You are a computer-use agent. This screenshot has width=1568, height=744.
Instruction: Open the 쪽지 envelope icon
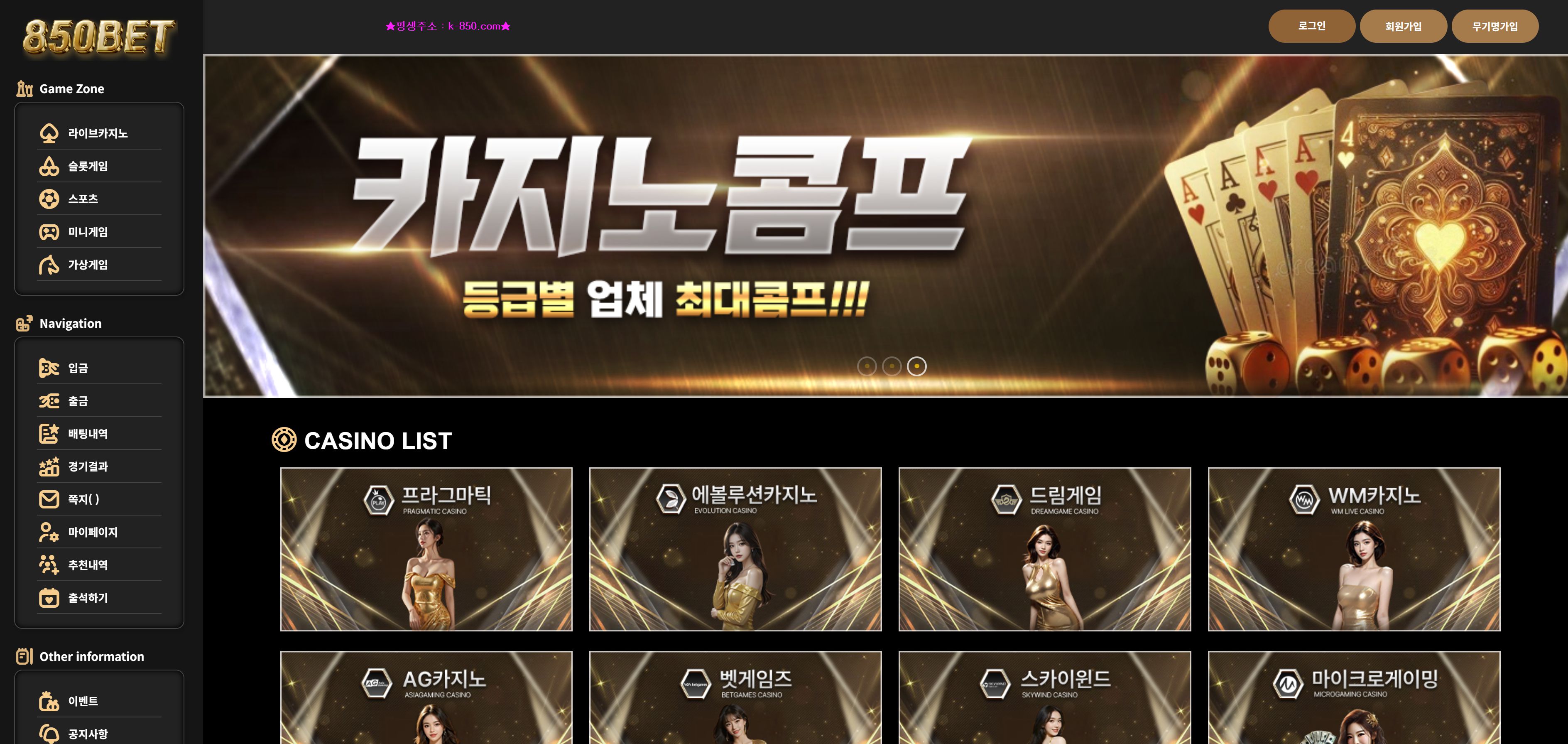click(49, 499)
